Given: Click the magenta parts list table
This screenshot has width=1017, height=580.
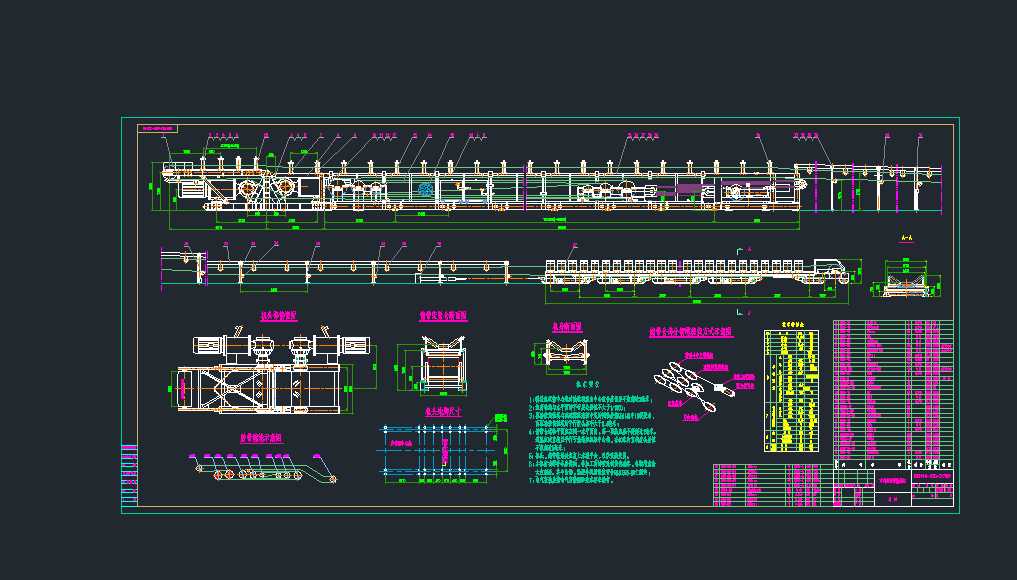Looking at the screenshot, I should [893, 390].
